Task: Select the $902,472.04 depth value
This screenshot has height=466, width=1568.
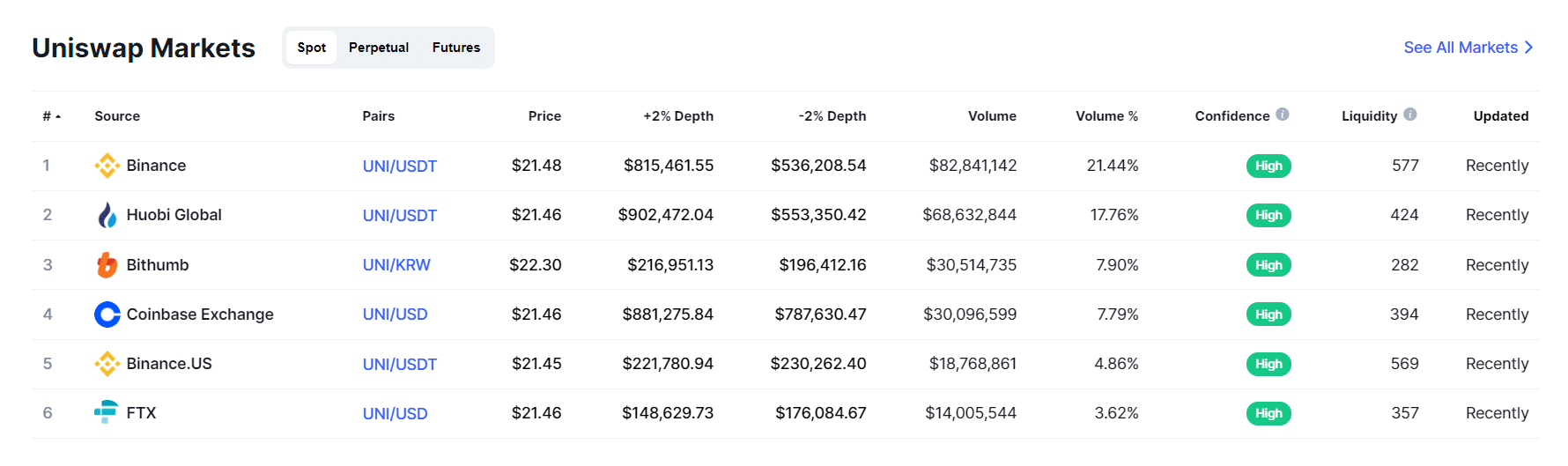Action: tap(666, 215)
